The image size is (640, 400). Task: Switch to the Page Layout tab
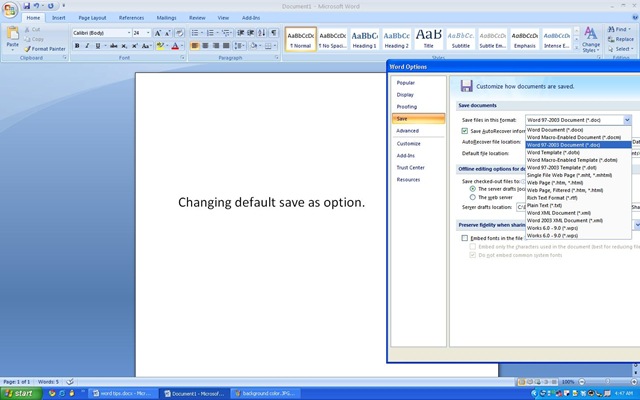tap(92, 18)
